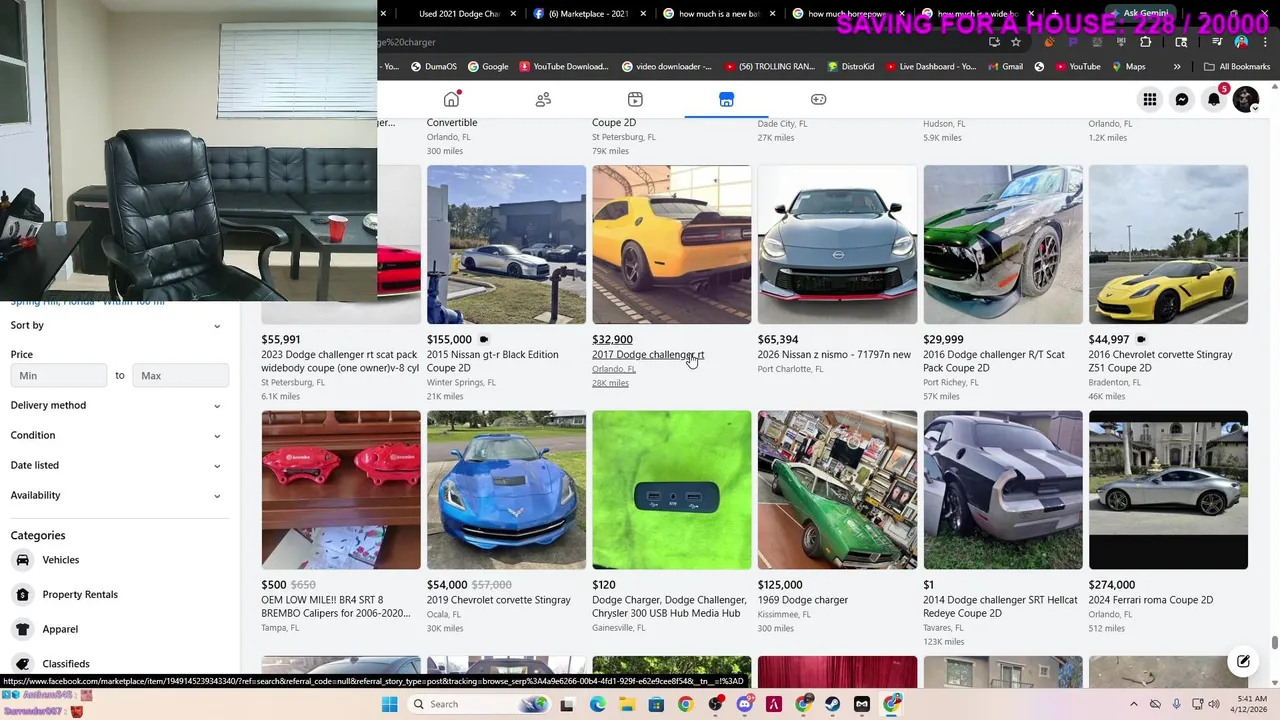Click the compose new message pencil icon
The image size is (1280, 720).
pos(1243,661)
